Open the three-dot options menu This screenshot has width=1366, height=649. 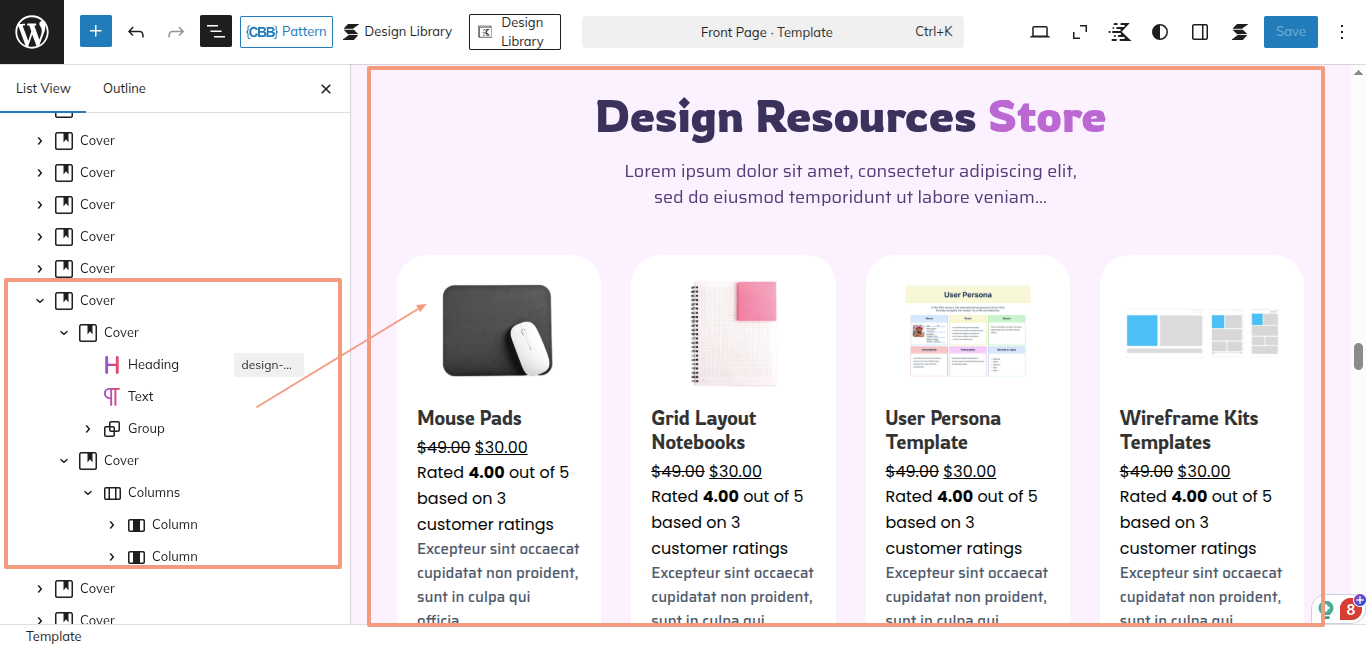(1342, 32)
